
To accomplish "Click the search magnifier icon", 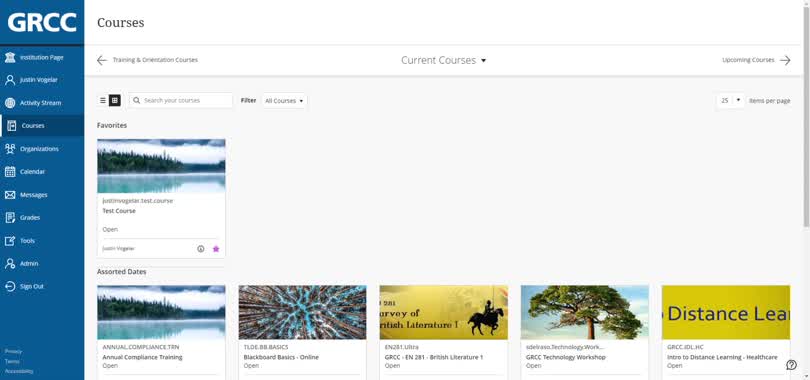I will click(x=136, y=101).
